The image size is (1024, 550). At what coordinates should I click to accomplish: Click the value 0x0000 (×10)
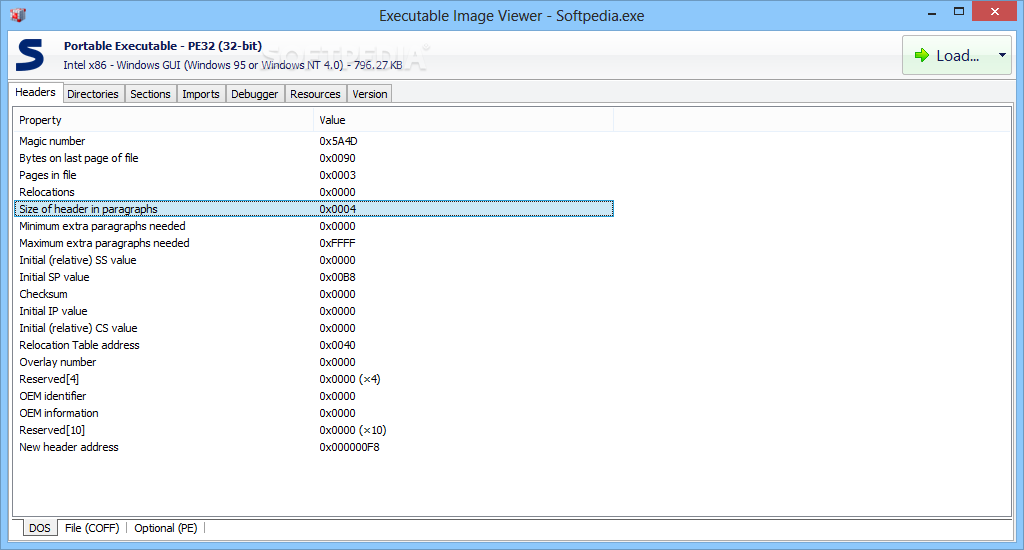tap(353, 430)
